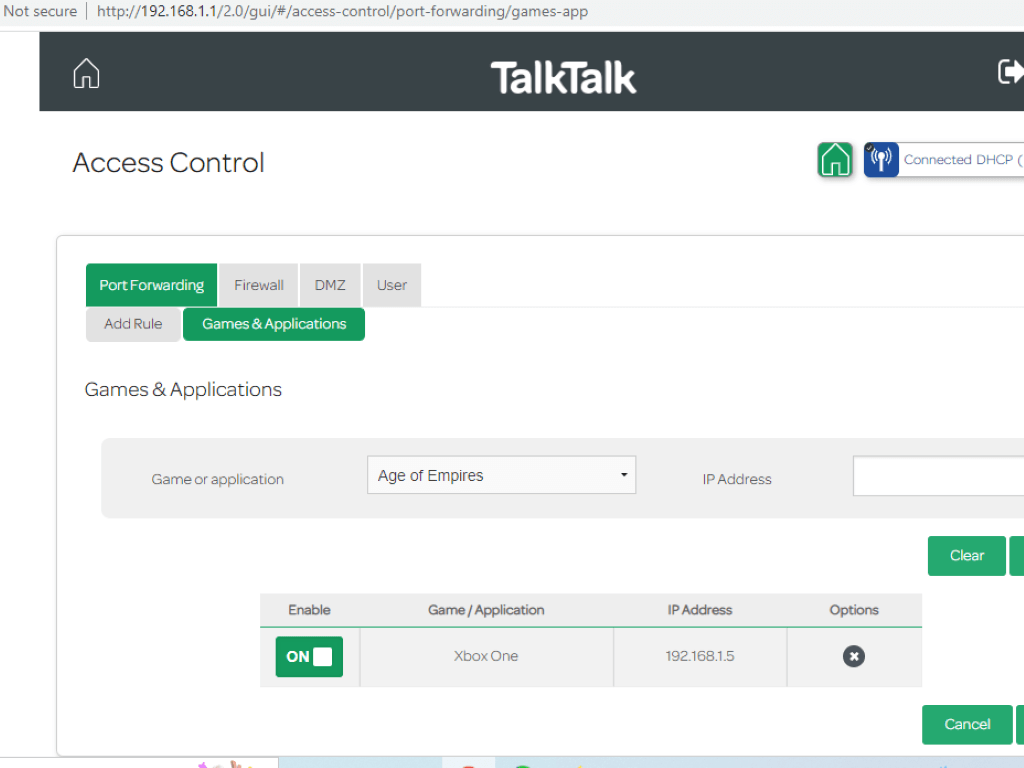Click the Enable column header
This screenshot has height=768, width=1024.
pyautogui.click(x=310, y=610)
